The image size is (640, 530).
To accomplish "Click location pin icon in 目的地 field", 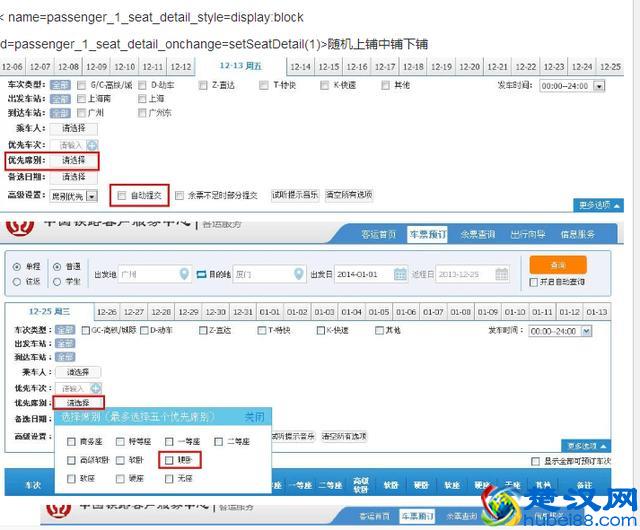I will click(x=299, y=274).
